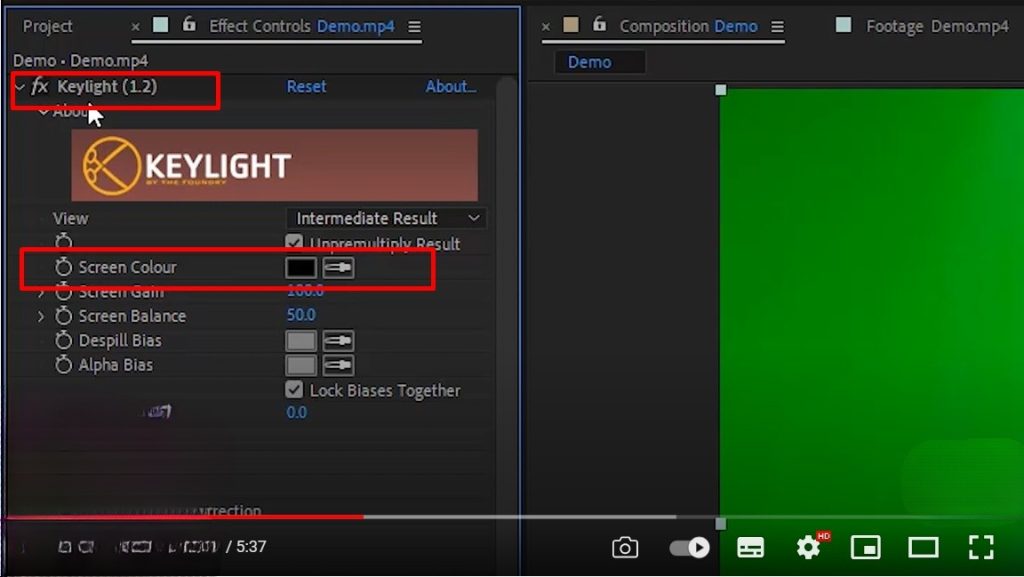Open the Effect Controls panel menu icon
Image resolution: width=1024 pixels, height=577 pixels.
[x=413, y=27]
